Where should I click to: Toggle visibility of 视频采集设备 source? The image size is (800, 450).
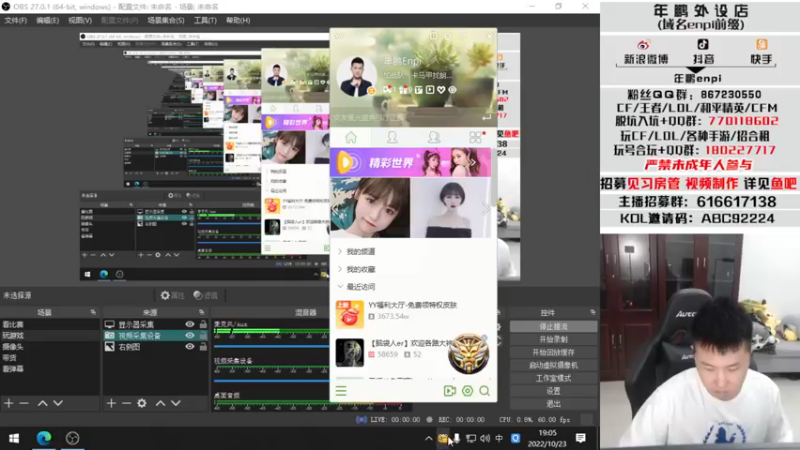coord(190,336)
